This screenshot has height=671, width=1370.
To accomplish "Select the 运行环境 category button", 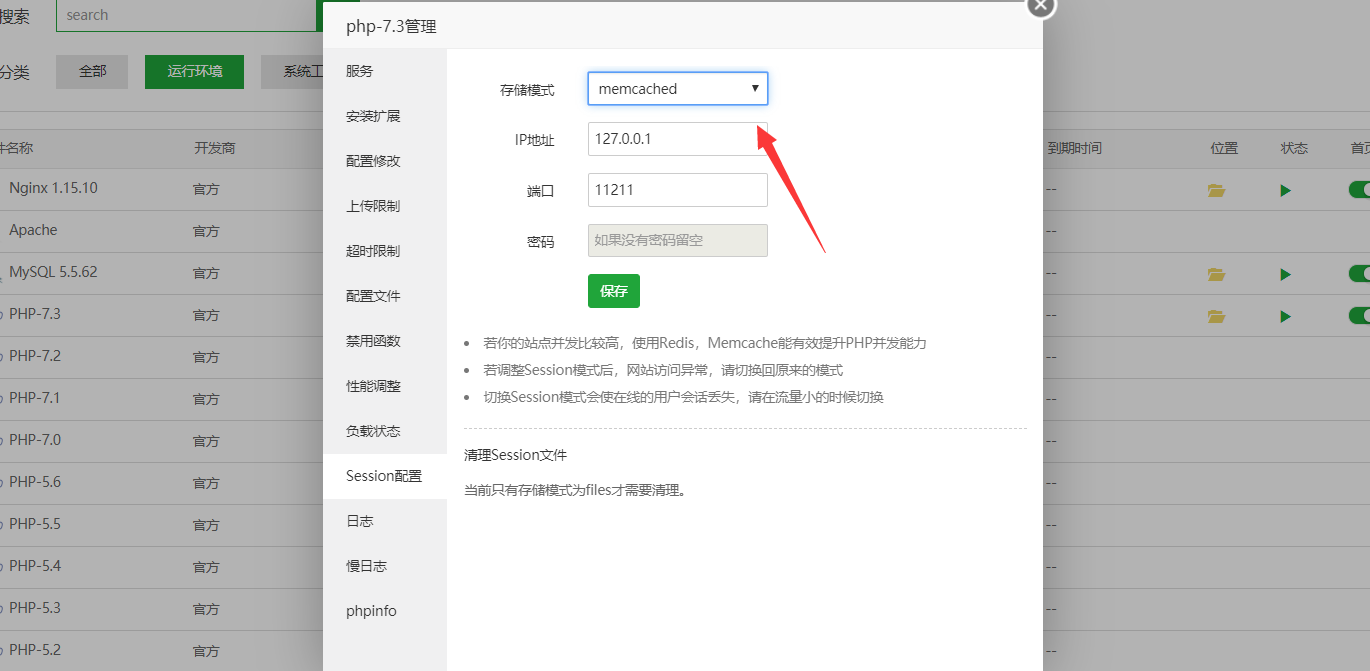I will (x=194, y=72).
